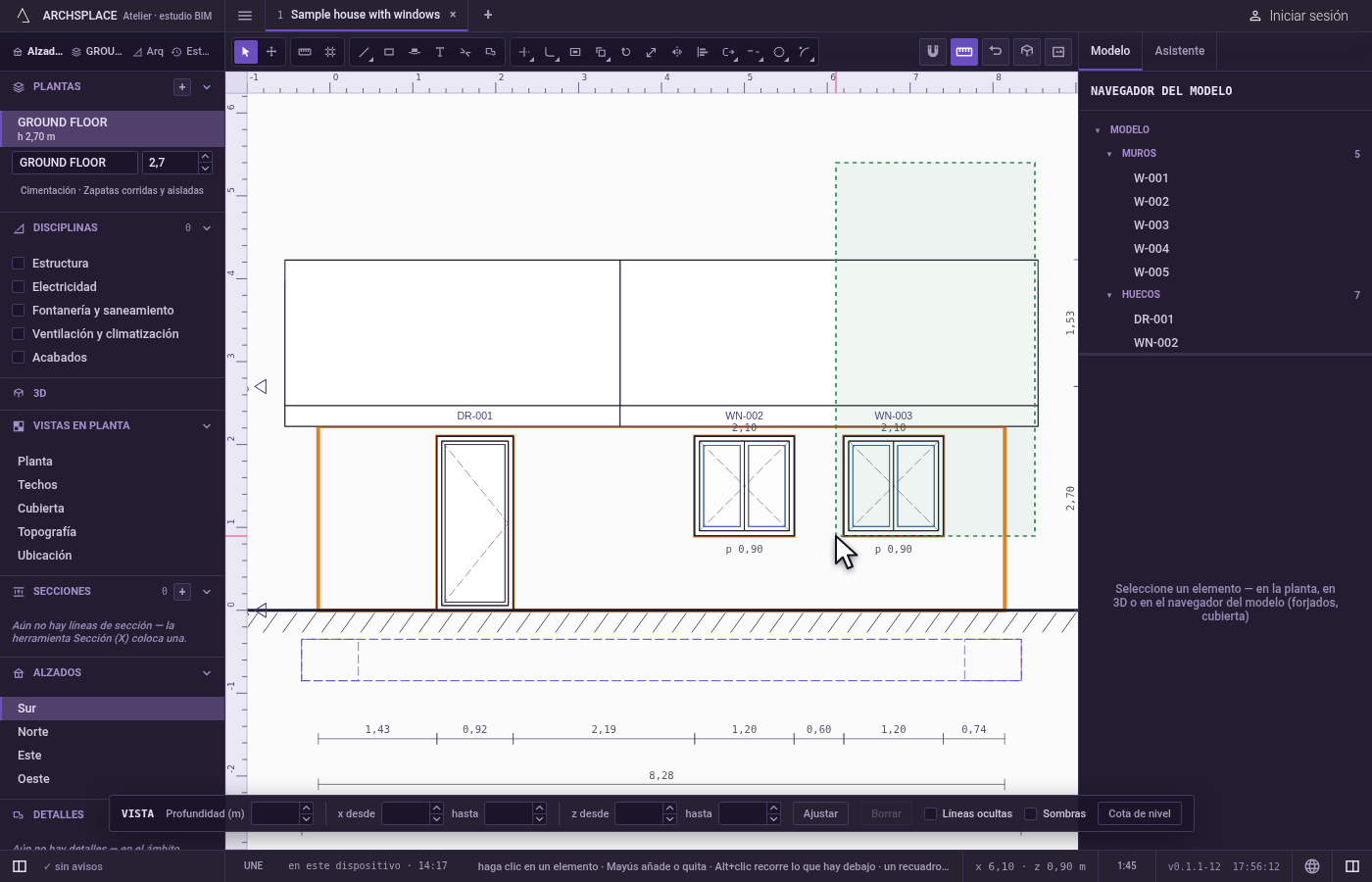
Task: Click the globe language icon
Action: pyautogui.click(x=1312, y=866)
